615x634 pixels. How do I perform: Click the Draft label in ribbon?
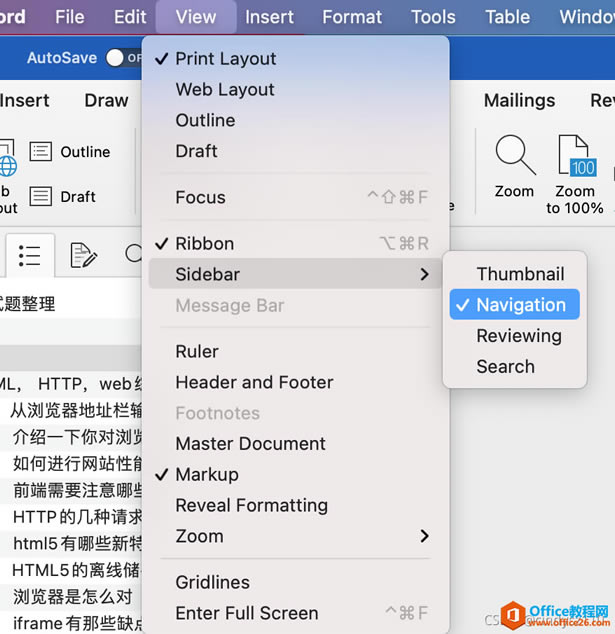pos(78,197)
